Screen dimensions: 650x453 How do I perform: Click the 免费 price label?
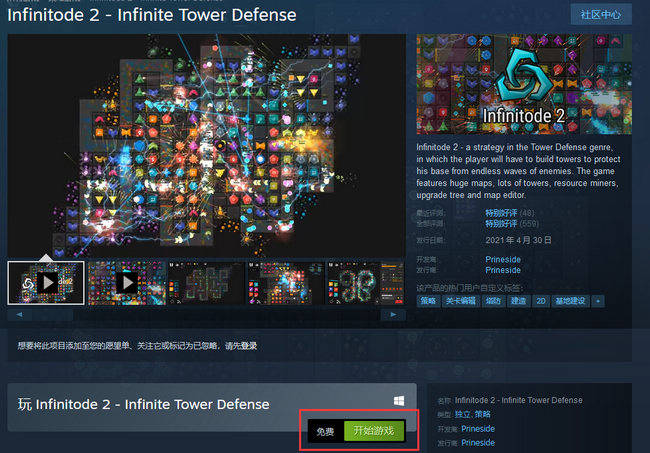click(x=325, y=431)
